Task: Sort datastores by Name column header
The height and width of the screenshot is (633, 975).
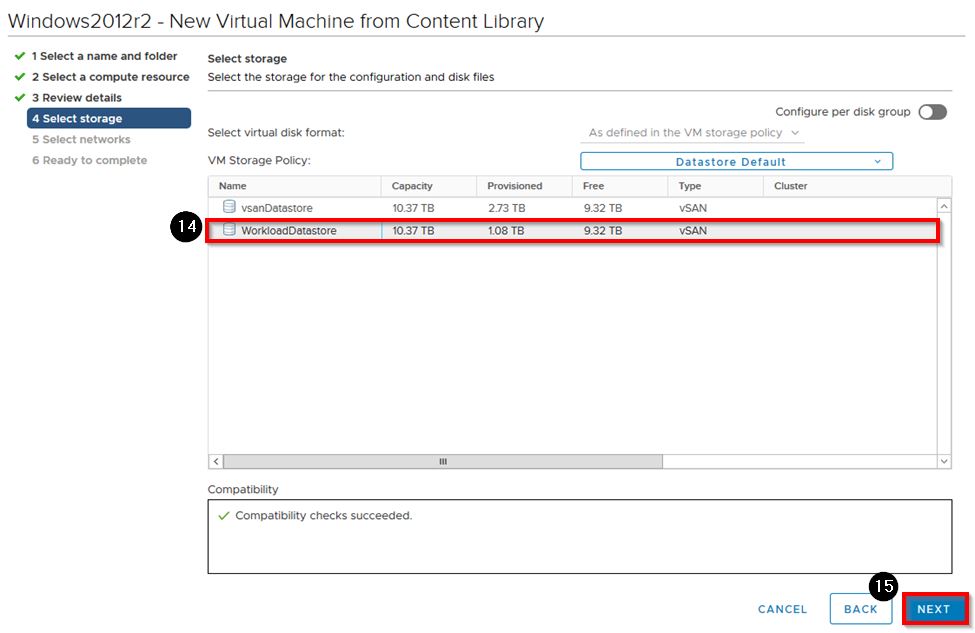Action: point(233,186)
